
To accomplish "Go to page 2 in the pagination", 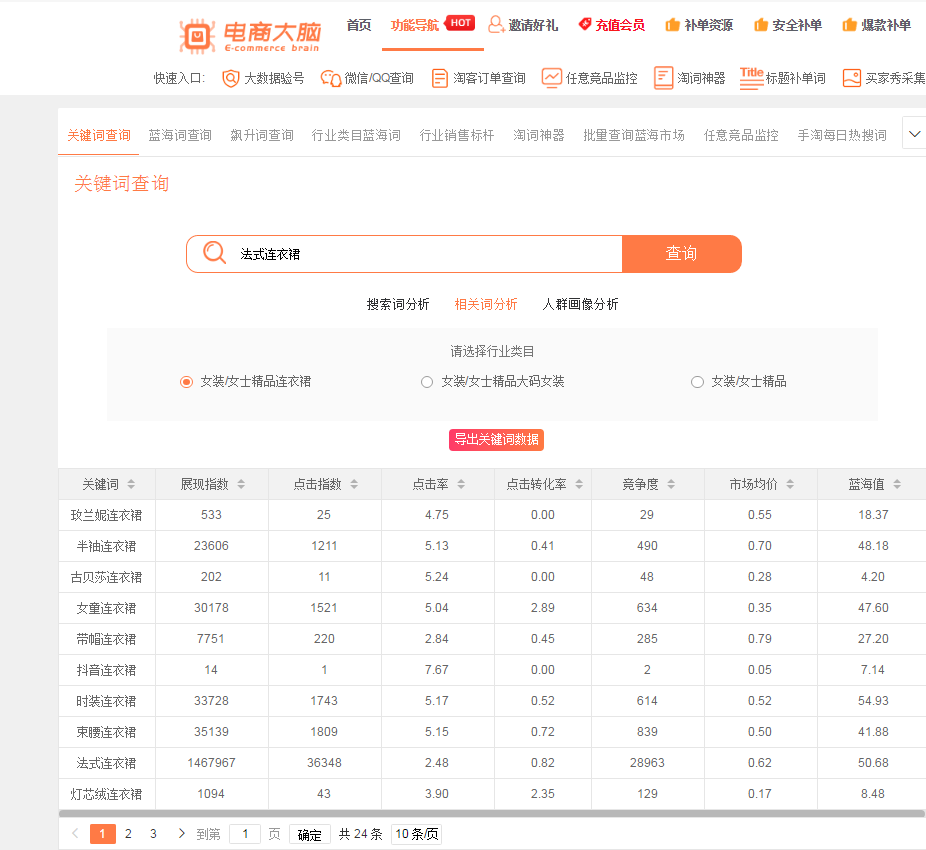I will 128,832.
